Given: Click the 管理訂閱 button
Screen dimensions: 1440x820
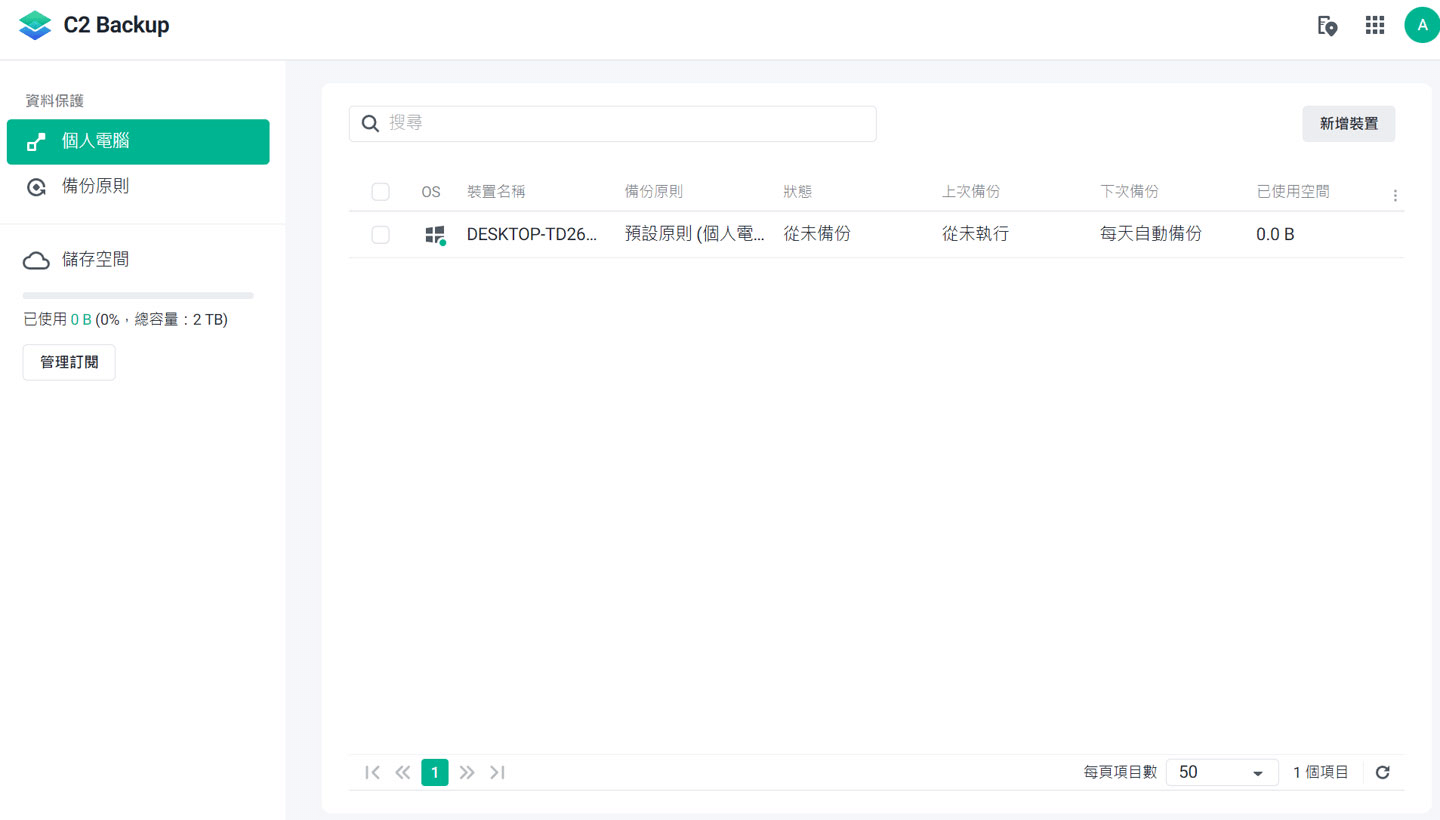Looking at the screenshot, I should tap(69, 362).
